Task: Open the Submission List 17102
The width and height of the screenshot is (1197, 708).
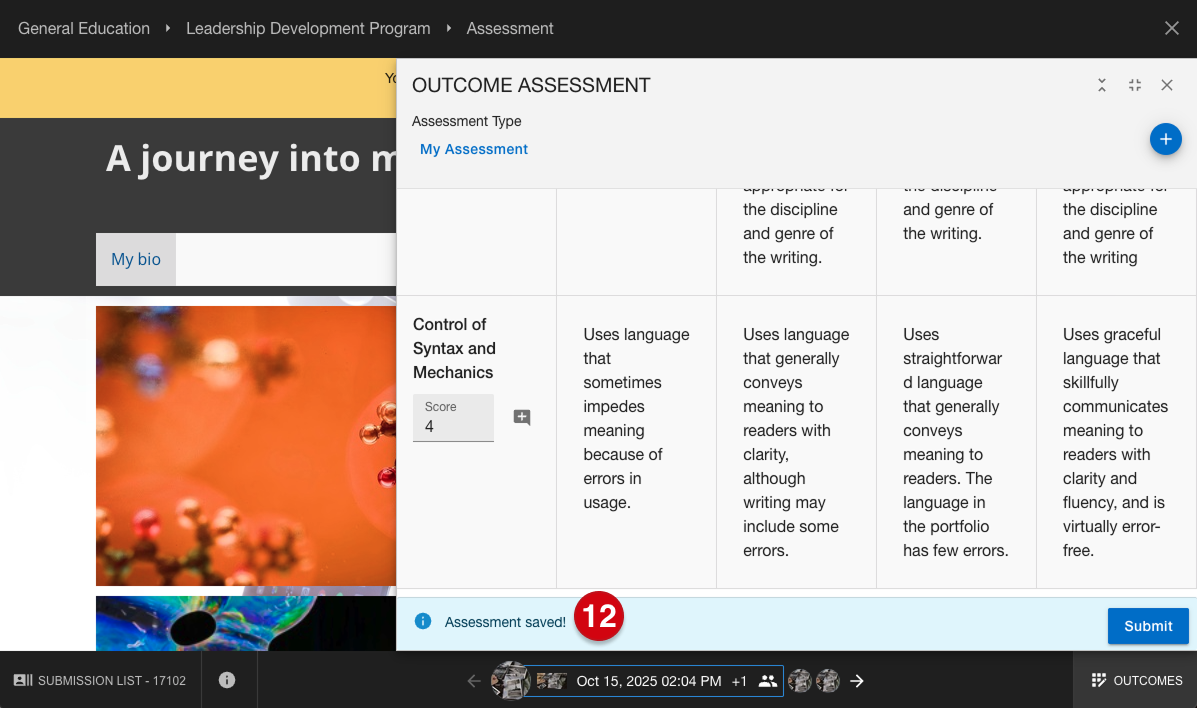Action: click(x=100, y=680)
